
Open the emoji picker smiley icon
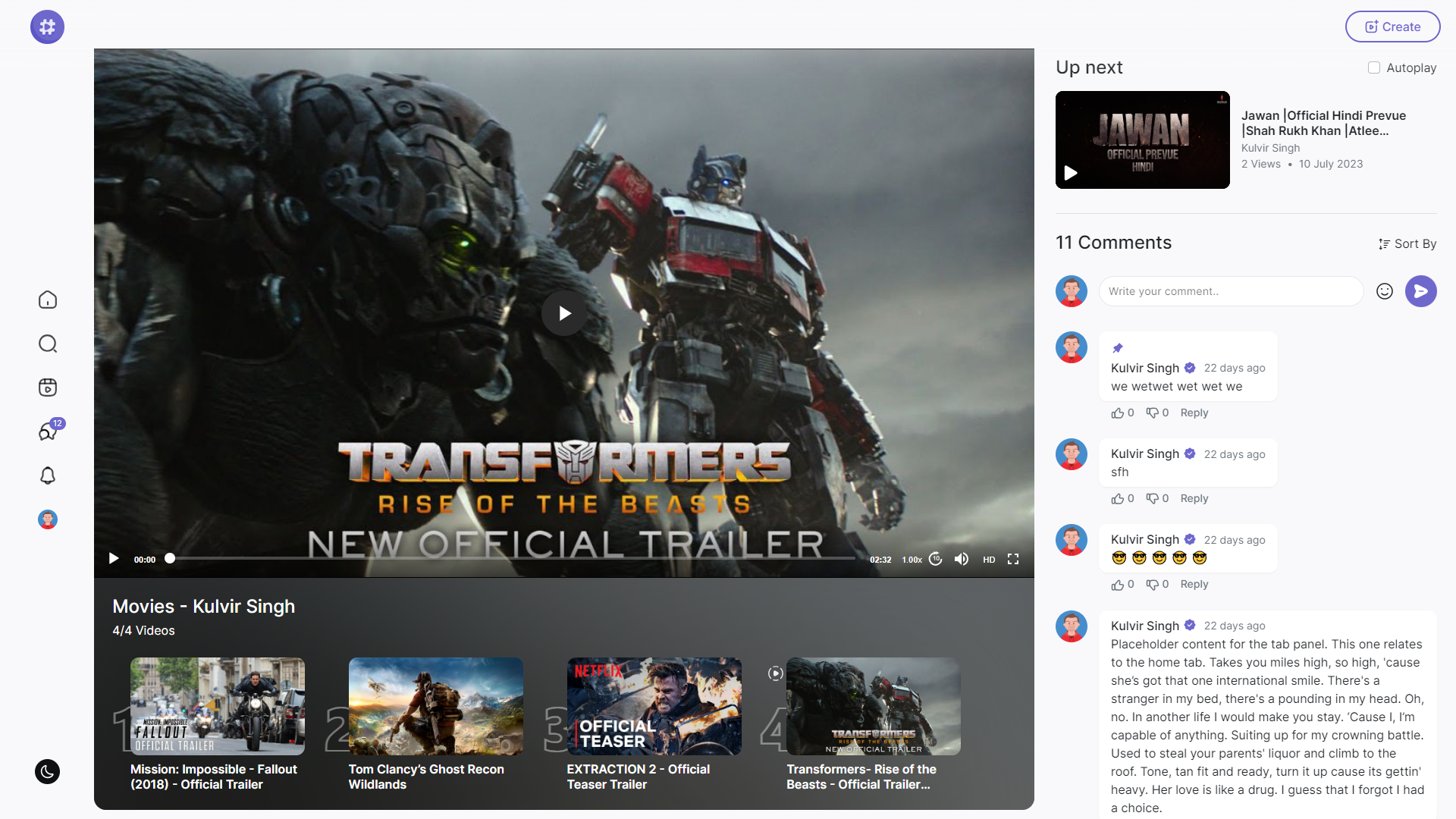pos(1385,291)
